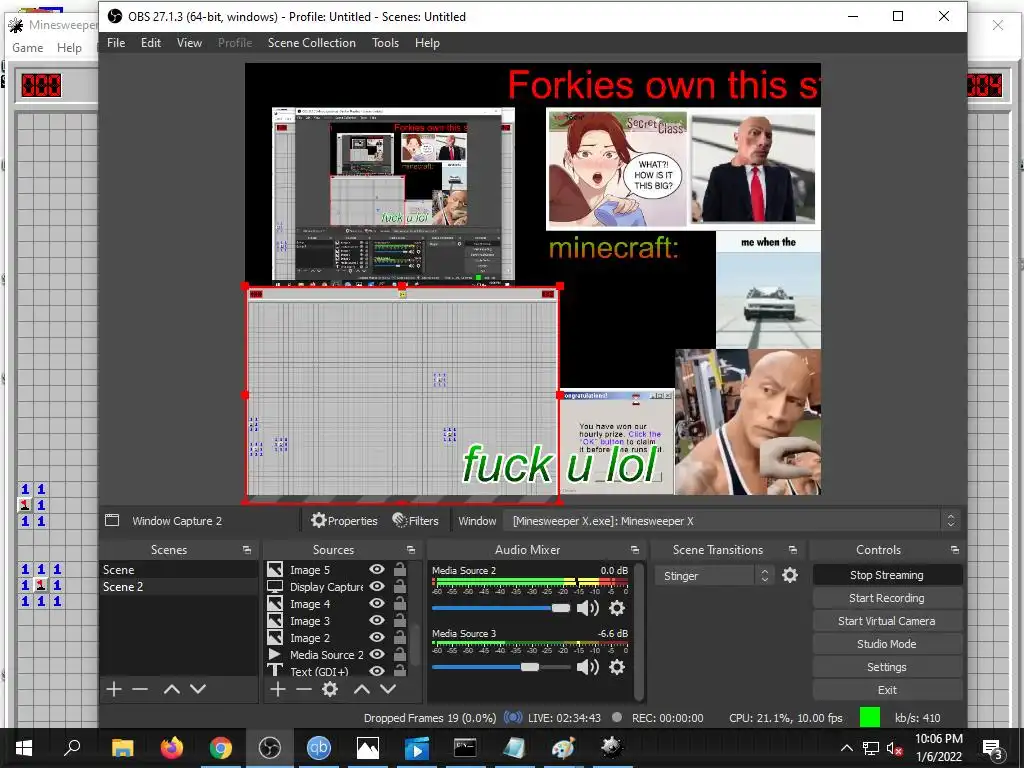This screenshot has height=768, width=1024.
Task: Open source properties gear in Sources panel
Action: pyautogui.click(x=330, y=689)
